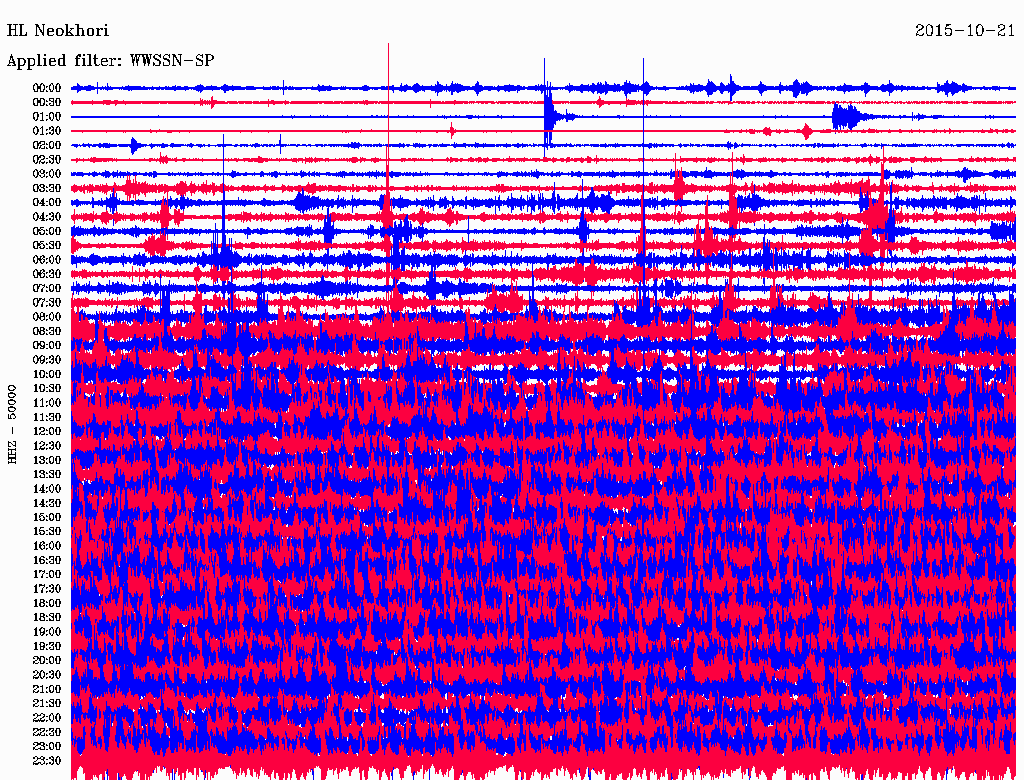1024x780 pixels.
Task: Select the 06:30 time label
Action: 47,274
